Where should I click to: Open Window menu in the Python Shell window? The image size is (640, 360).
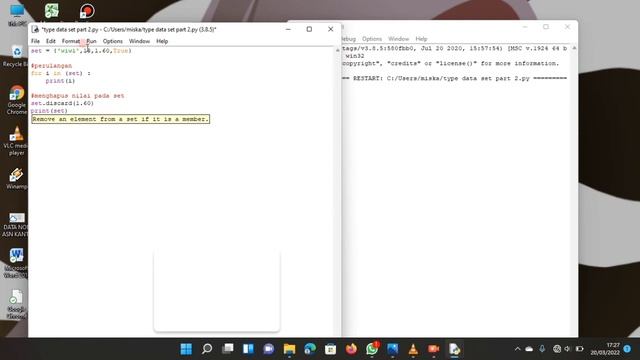pyautogui.click(x=398, y=39)
